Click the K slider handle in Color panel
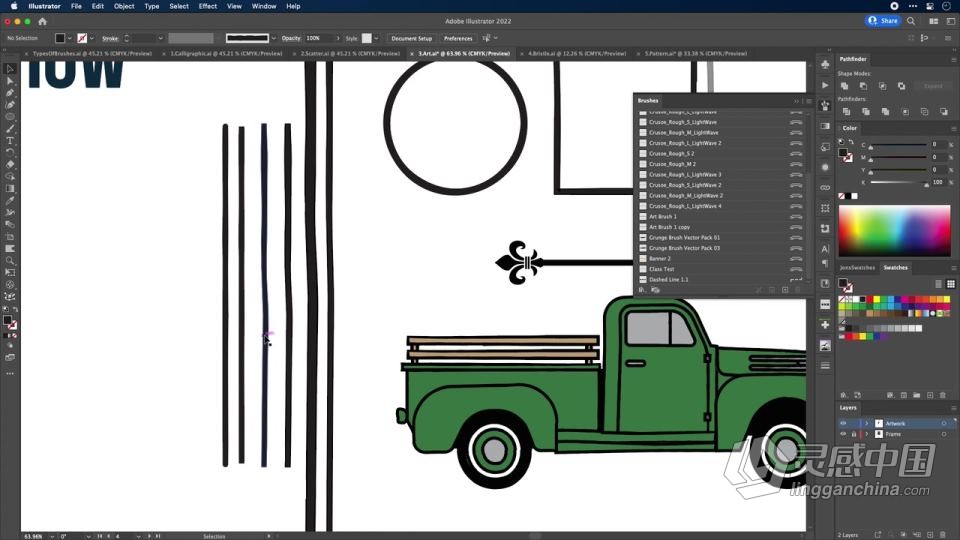 coord(926,184)
